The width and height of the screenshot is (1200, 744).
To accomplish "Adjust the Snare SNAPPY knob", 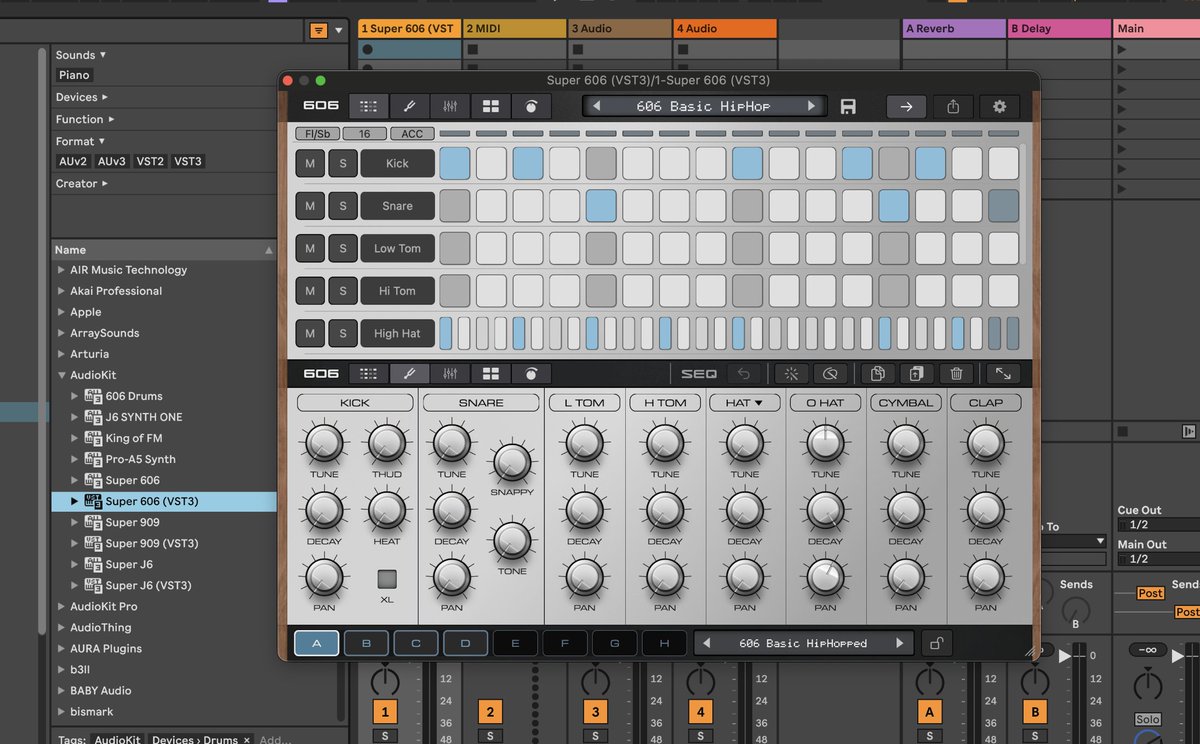I will coord(511,460).
